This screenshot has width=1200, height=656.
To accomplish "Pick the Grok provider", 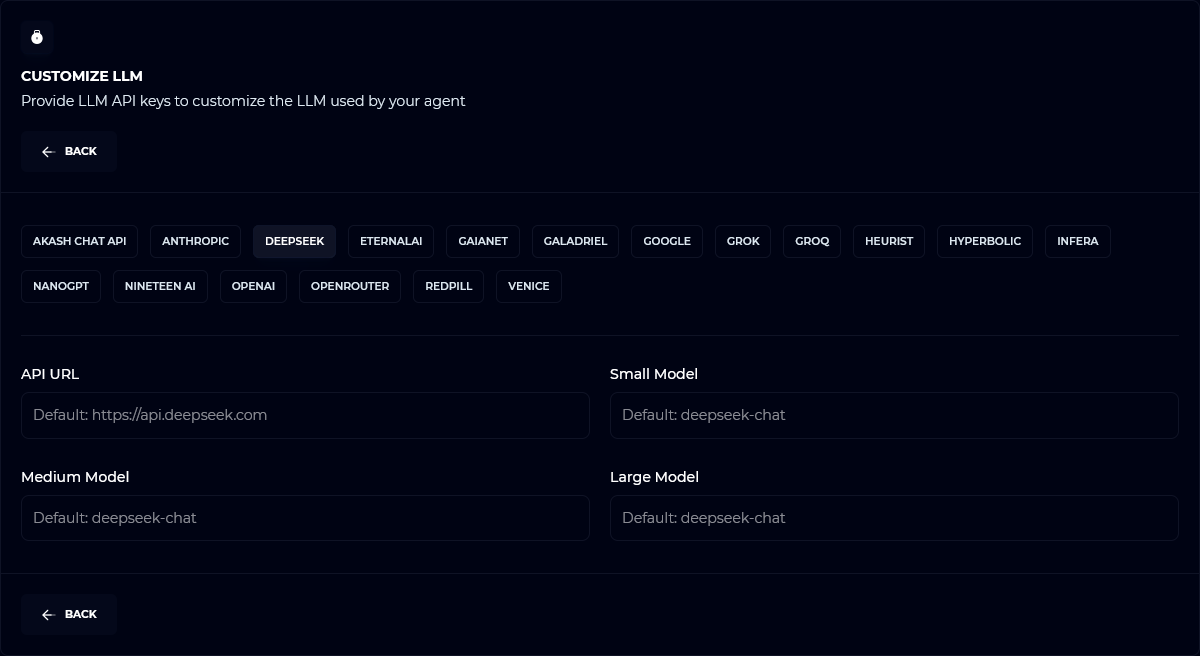I will point(743,241).
